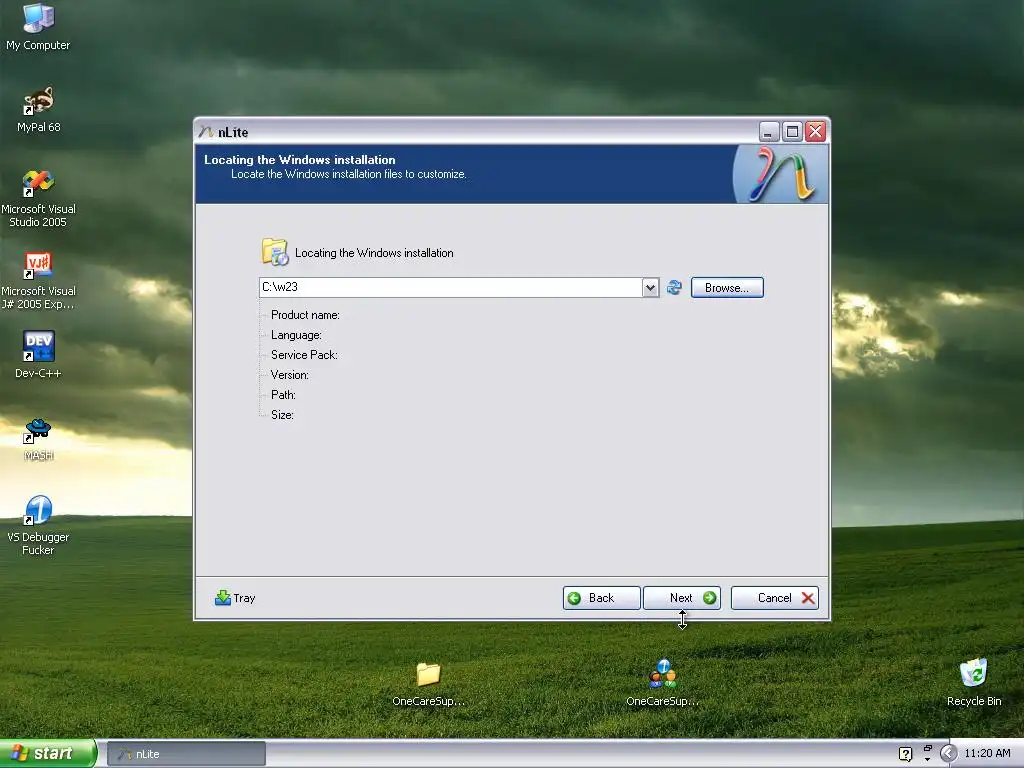The width and height of the screenshot is (1024, 768).
Task: Click the Product name: label
Action: coord(305,315)
